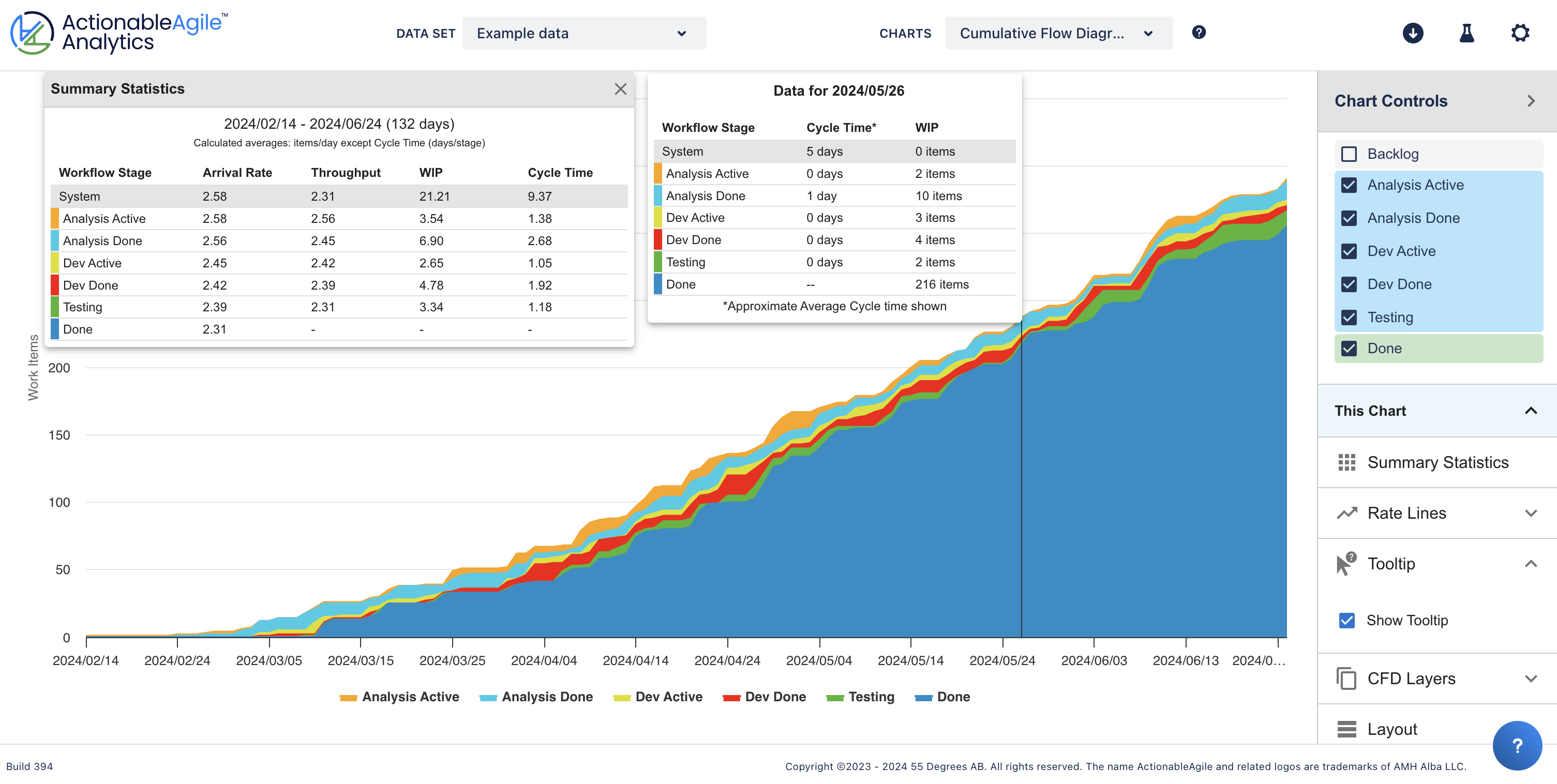Image resolution: width=1557 pixels, height=784 pixels.
Task: Close the Summary Statistics popup
Action: click(620, 89)
